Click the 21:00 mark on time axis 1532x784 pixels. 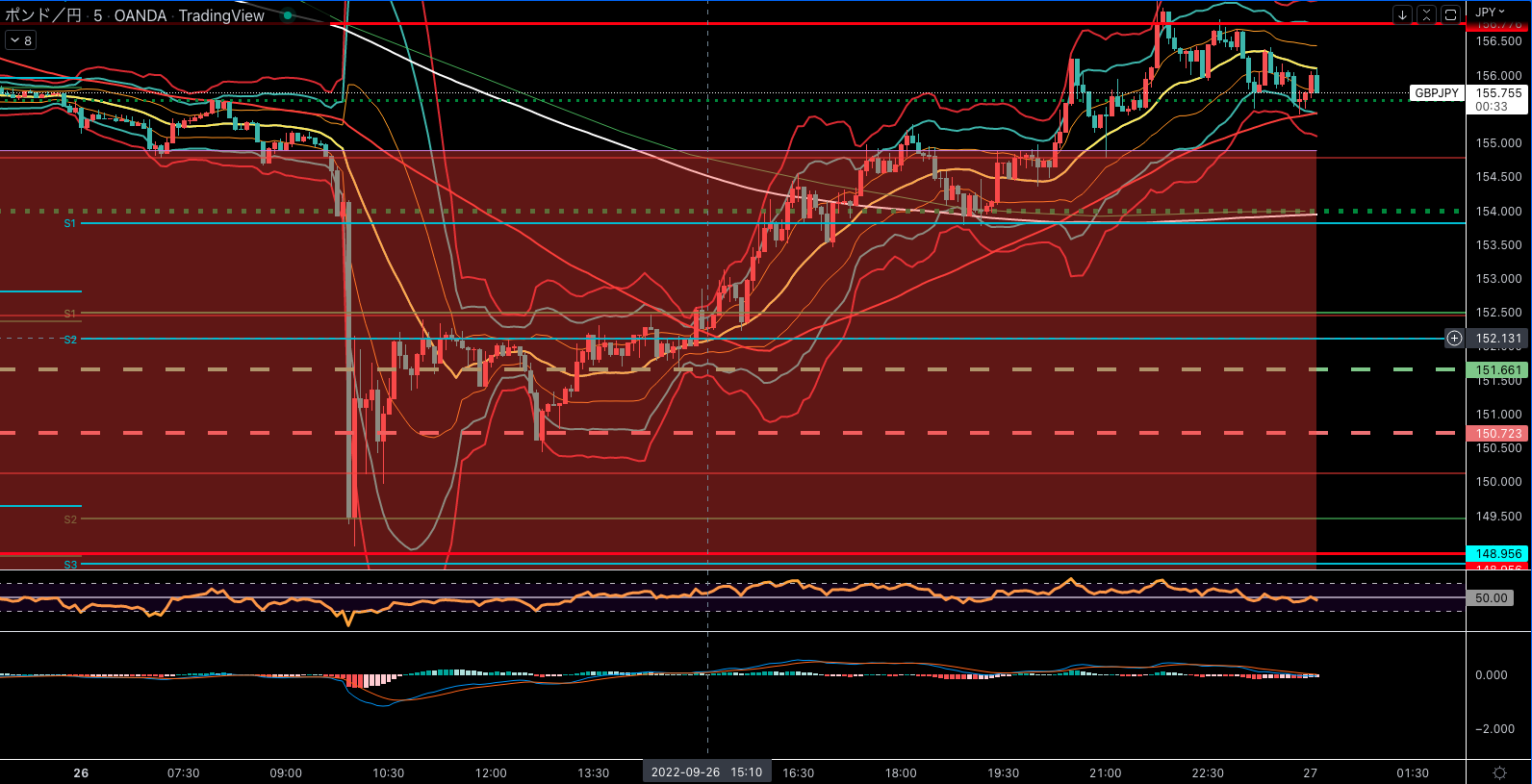[1105, 772]
